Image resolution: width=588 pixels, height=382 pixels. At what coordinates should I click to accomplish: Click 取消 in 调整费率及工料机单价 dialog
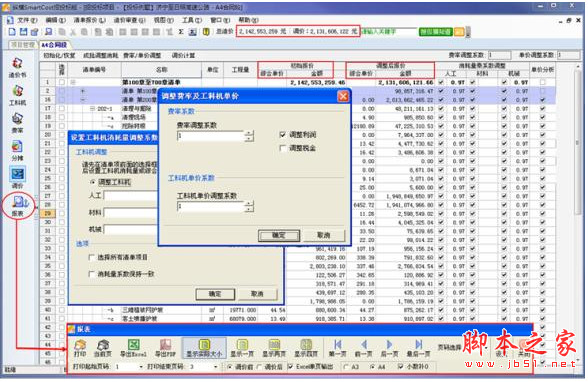coord(324,235)
